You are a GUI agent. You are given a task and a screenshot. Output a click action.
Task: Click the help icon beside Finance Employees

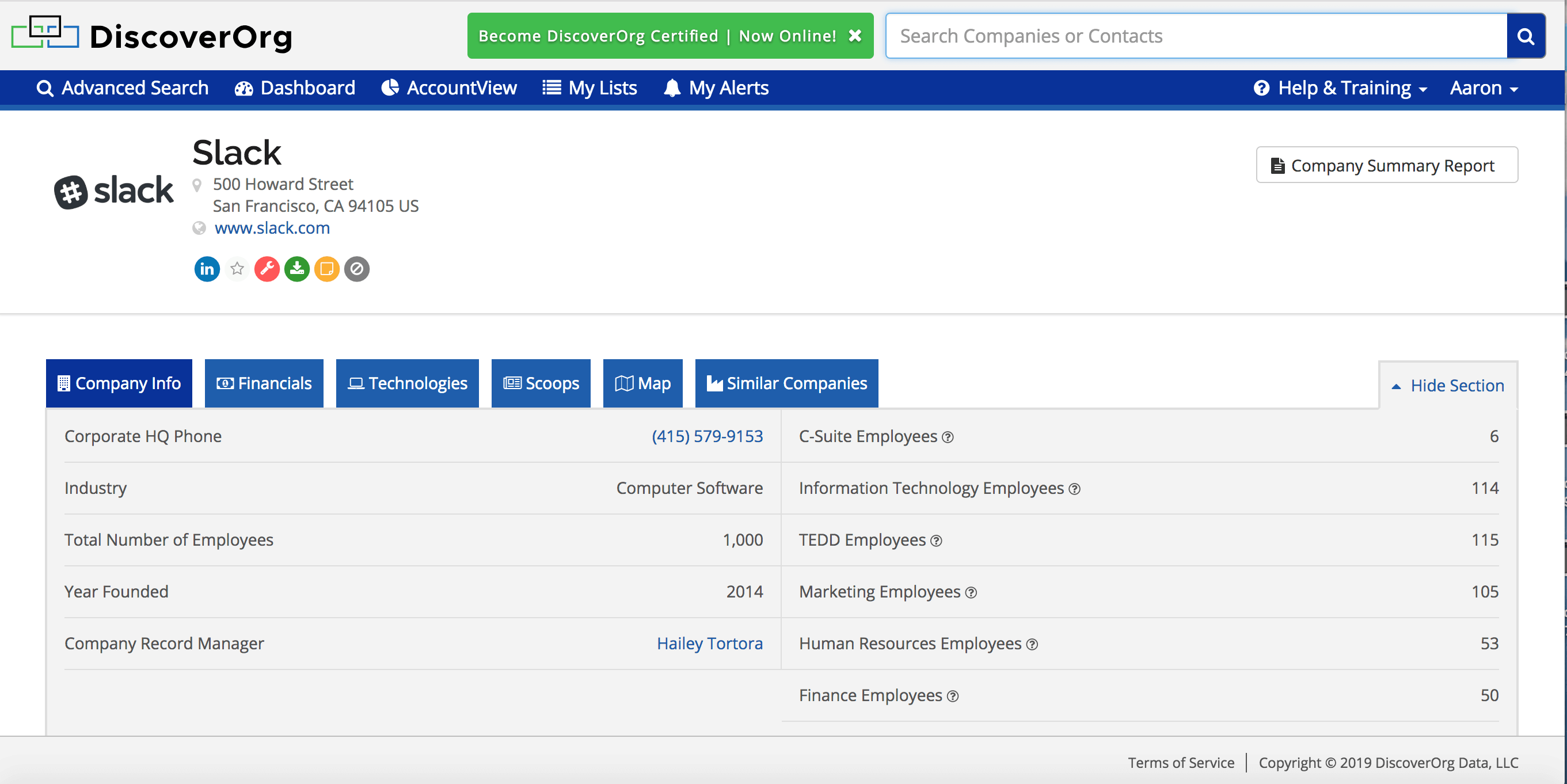pos(953,697)
